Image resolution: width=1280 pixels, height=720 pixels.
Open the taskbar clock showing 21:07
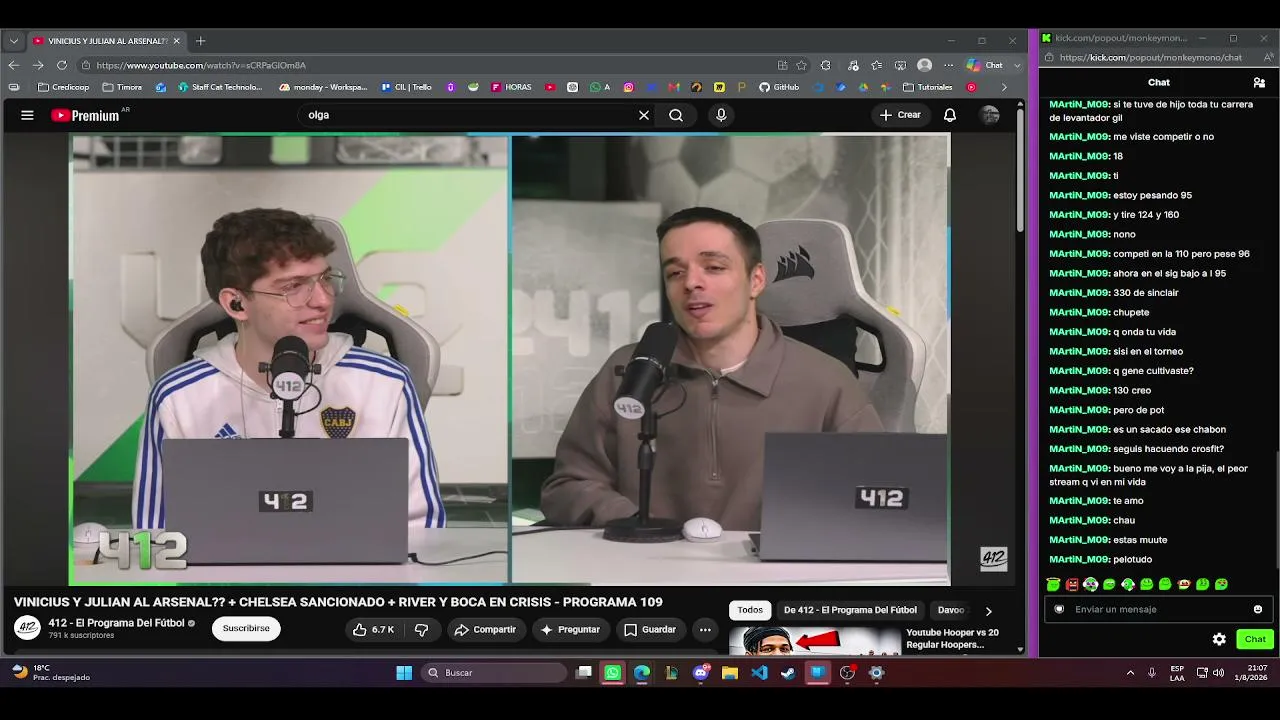(1249, 673)
